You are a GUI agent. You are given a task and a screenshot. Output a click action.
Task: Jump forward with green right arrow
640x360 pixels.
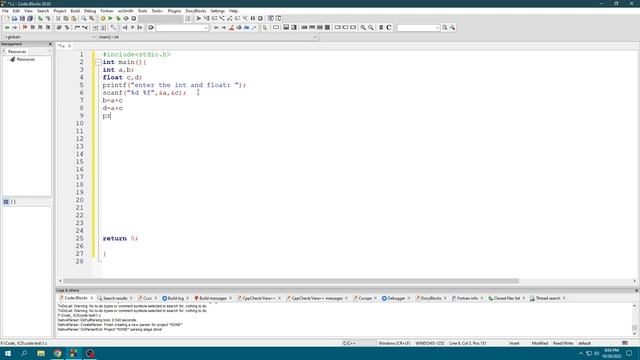[x=14, y=27]
